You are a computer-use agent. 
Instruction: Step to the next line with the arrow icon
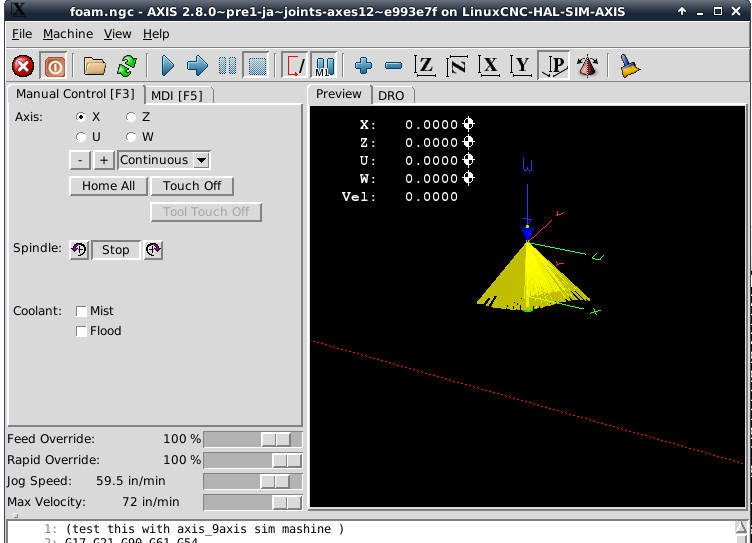click(x=197, y=66)
